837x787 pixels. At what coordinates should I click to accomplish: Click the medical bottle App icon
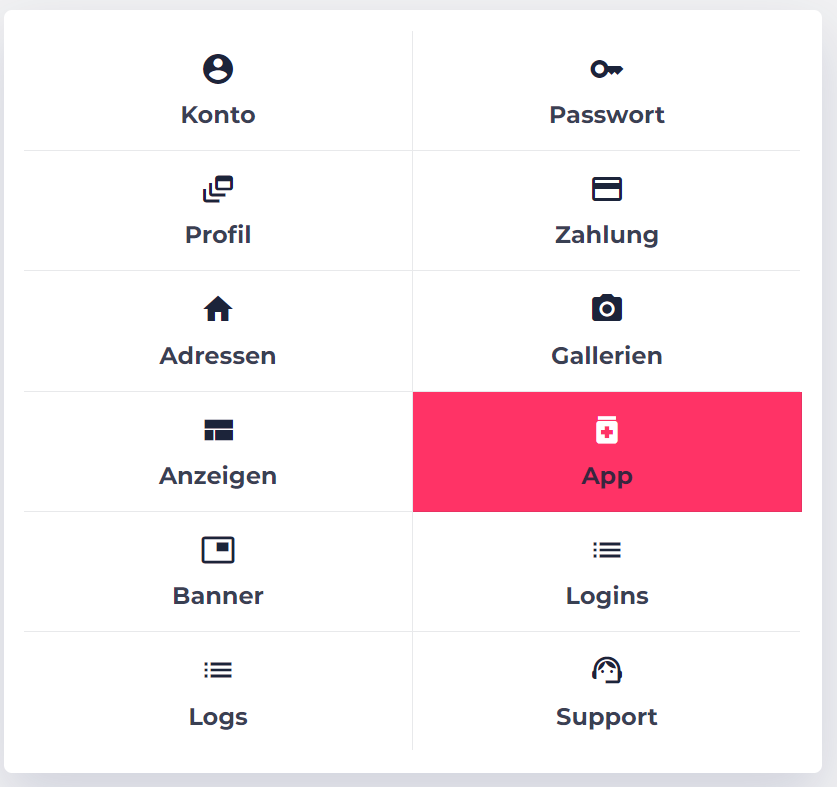(606, 430)
